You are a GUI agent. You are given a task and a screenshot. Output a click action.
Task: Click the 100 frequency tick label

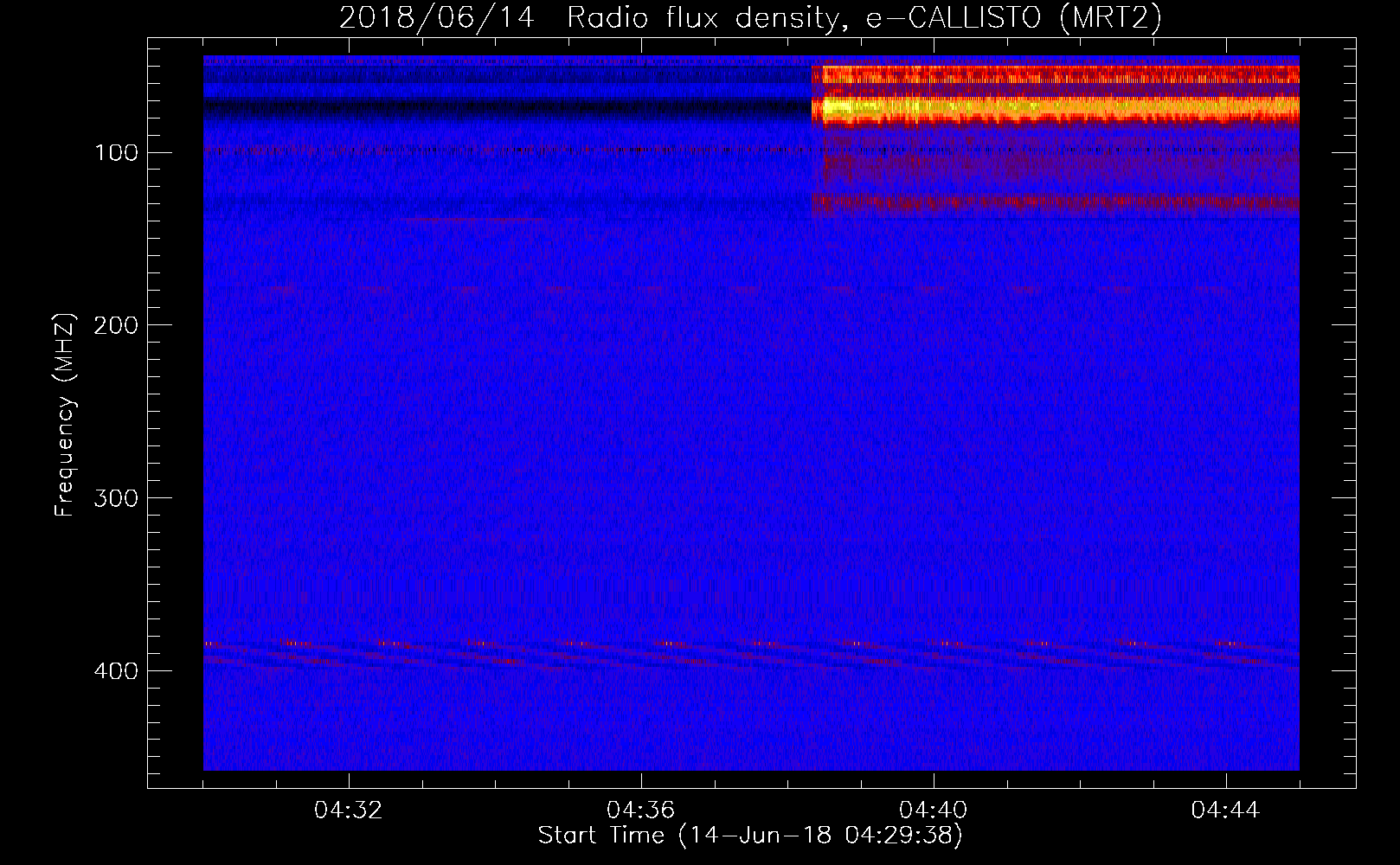(117, 153)
